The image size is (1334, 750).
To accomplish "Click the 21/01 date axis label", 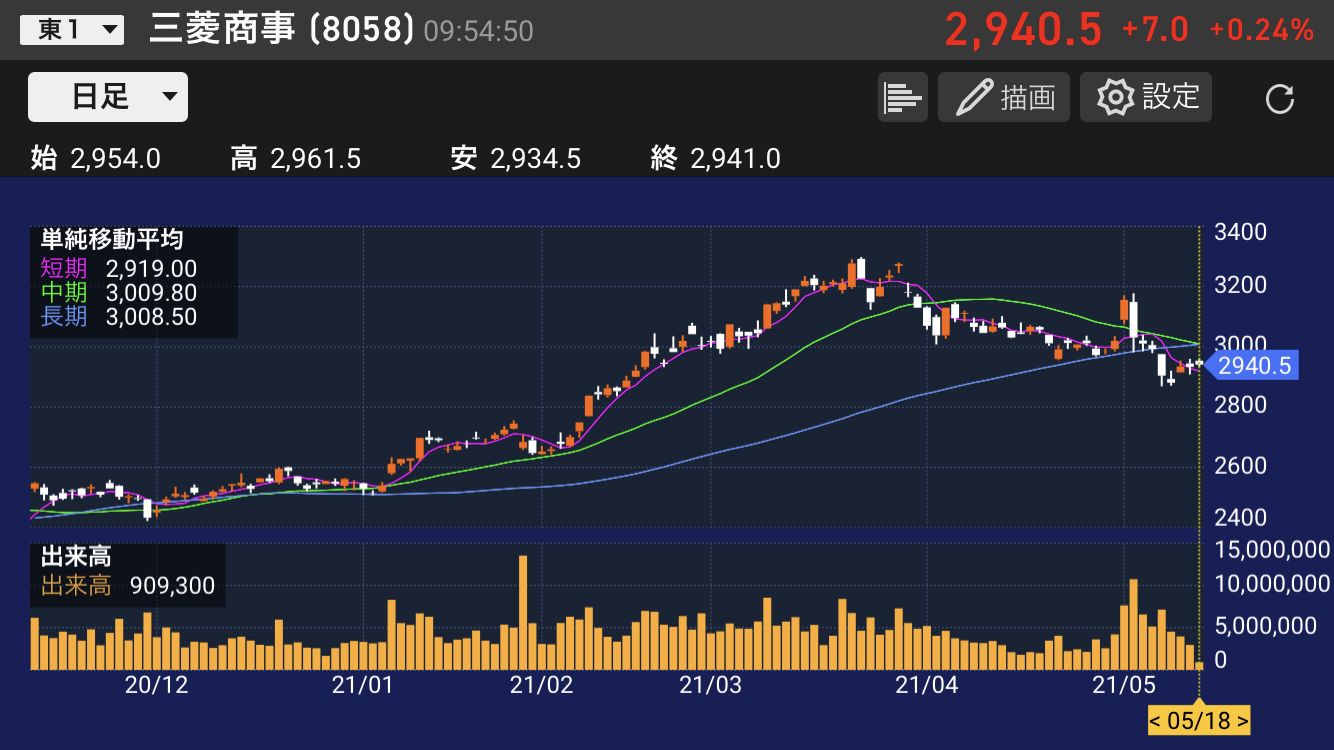I will [362, 685].
